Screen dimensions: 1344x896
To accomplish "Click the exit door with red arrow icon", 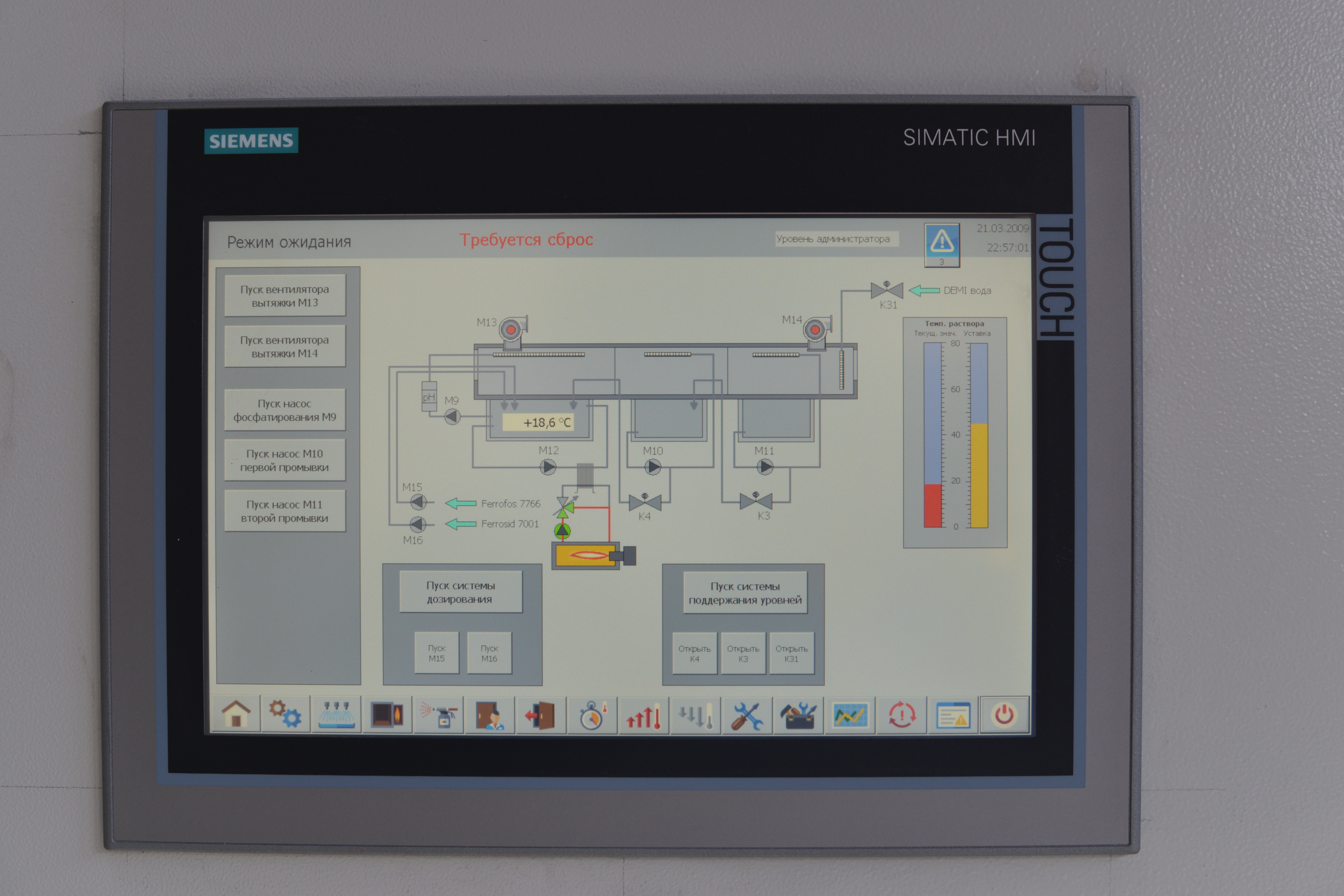I will coord(541,715).
